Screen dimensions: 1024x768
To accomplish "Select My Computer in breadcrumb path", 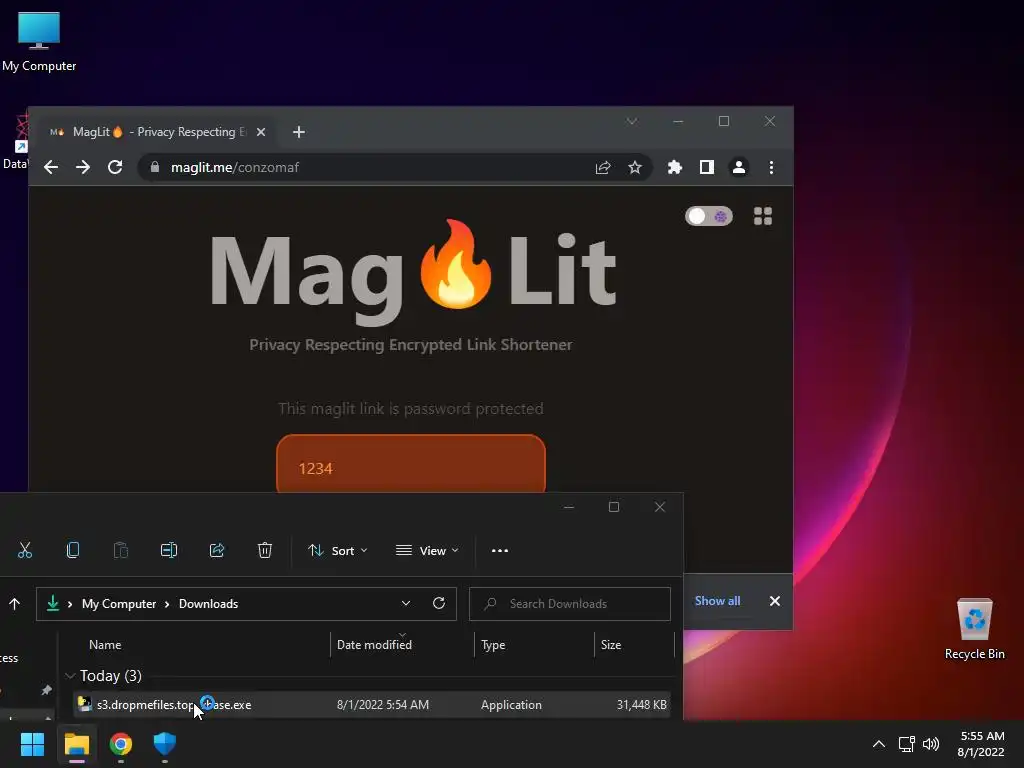I will point(119,604).
